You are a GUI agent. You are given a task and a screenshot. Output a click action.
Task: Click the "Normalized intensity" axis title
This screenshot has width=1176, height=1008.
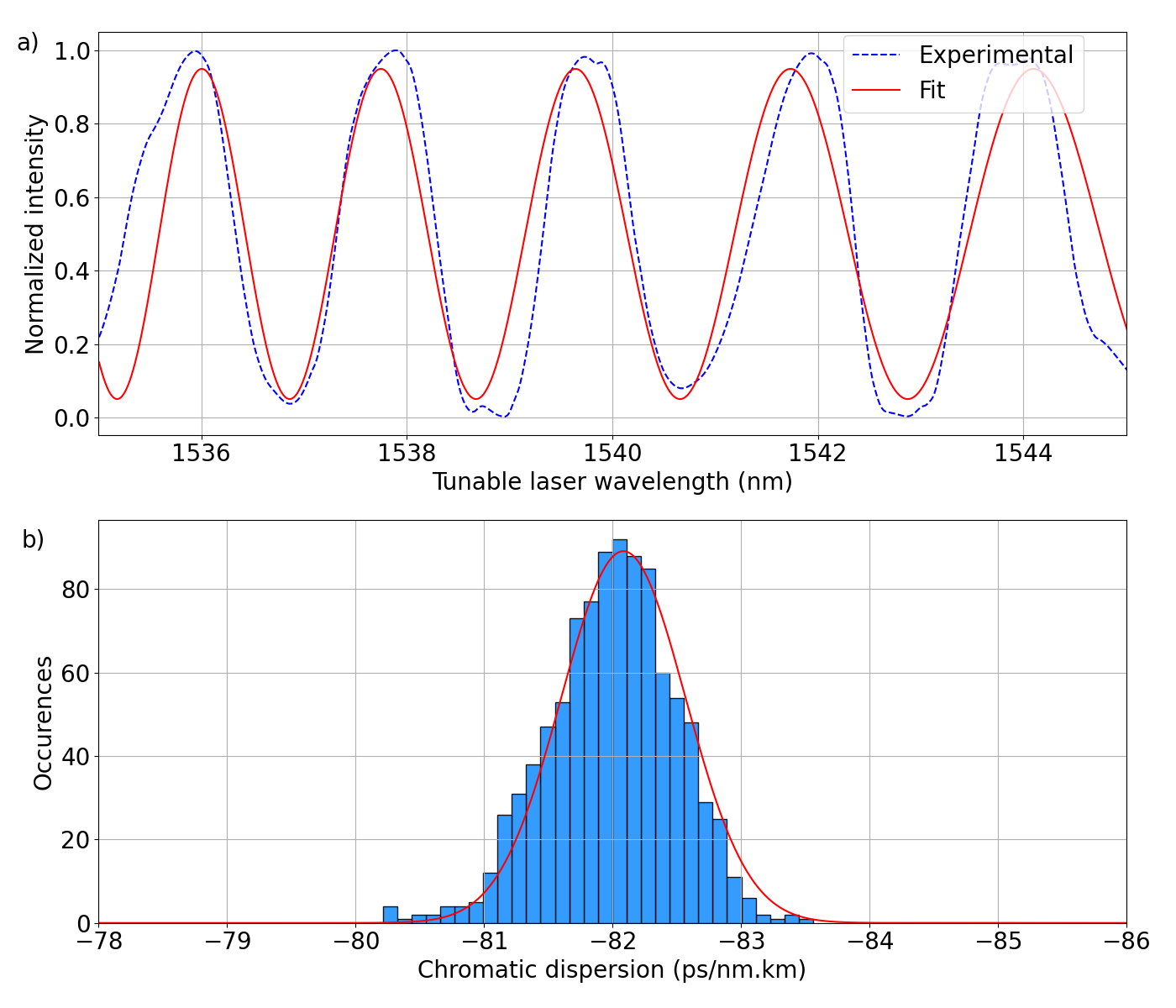point(34,234)
